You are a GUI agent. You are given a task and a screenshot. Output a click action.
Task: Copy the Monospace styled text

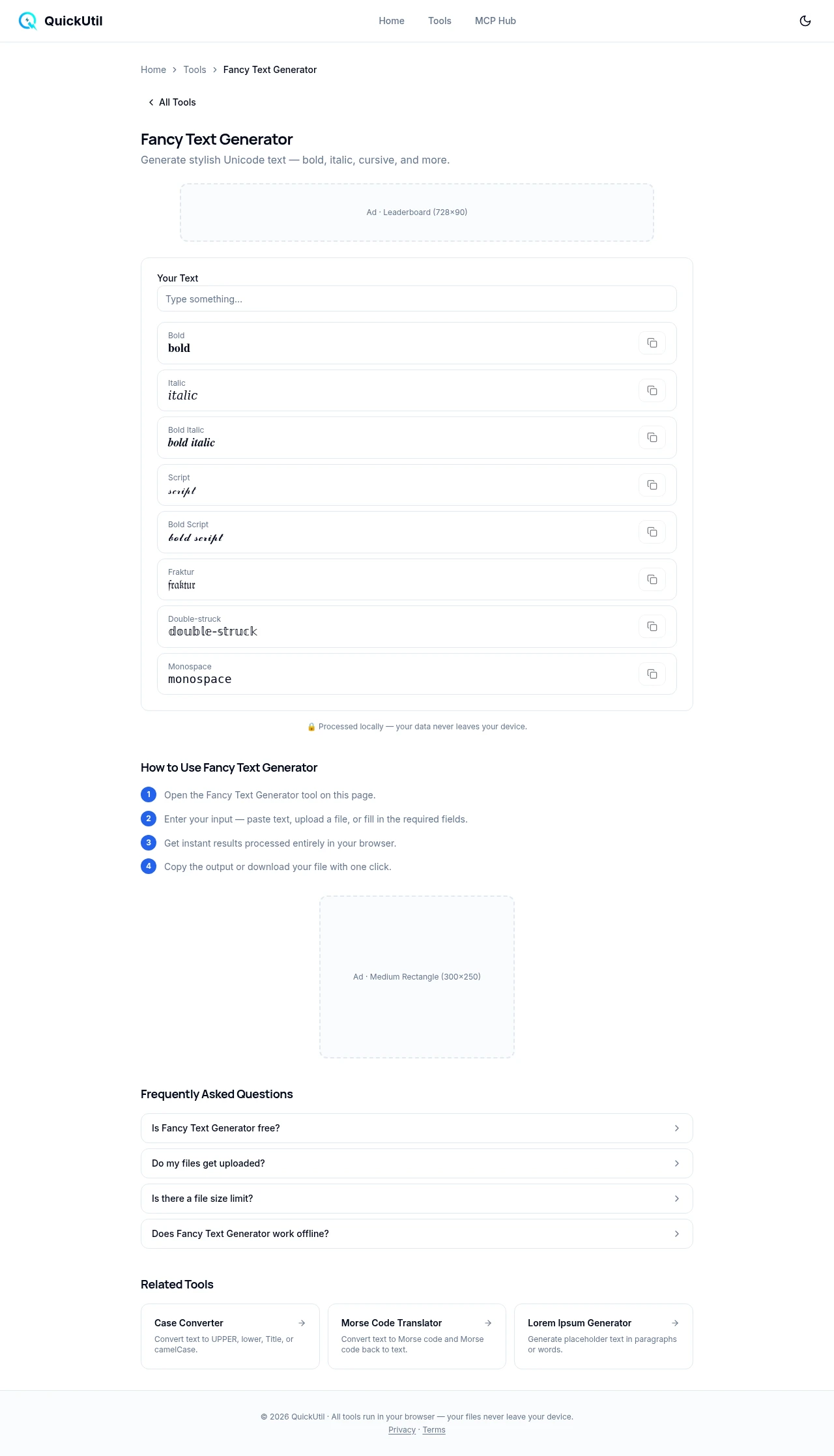(652, 674)
